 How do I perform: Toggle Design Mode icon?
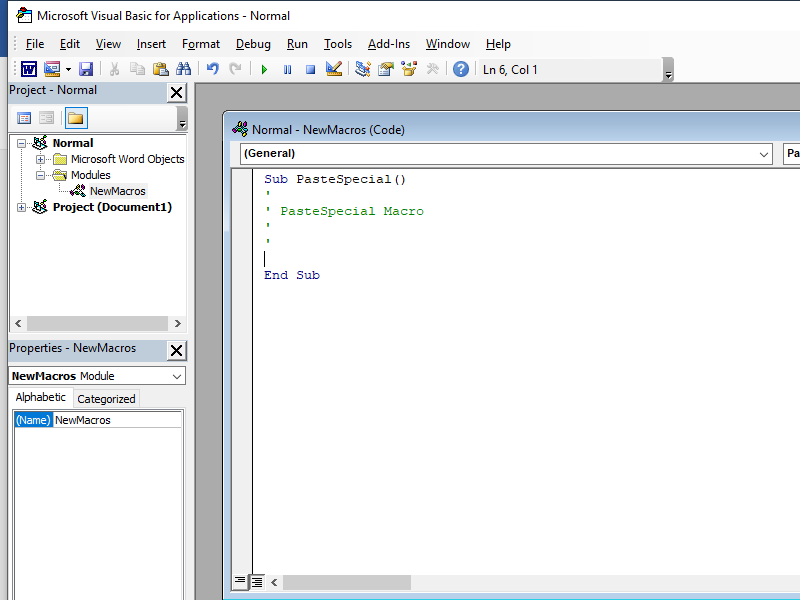coord(334,69)
